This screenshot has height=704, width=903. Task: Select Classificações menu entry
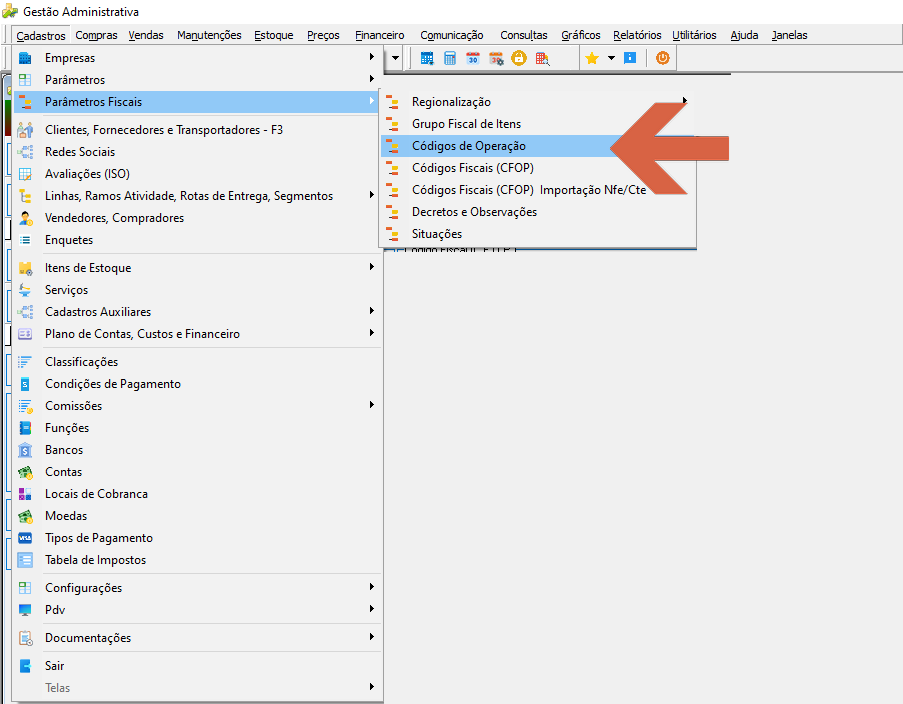pyautogui.click(x=196, y=362)
